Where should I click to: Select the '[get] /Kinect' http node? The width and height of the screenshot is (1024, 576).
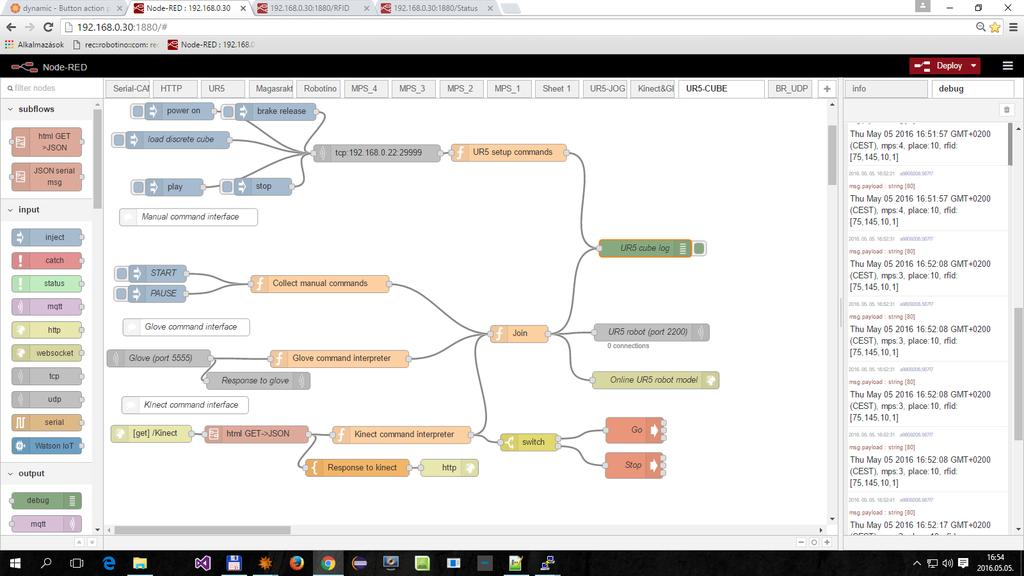pos(152,434)
